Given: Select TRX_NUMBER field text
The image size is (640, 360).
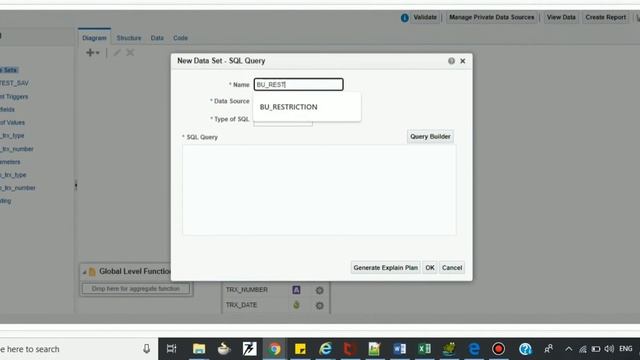Looking at the screenshot, I should tap(247, 290).
